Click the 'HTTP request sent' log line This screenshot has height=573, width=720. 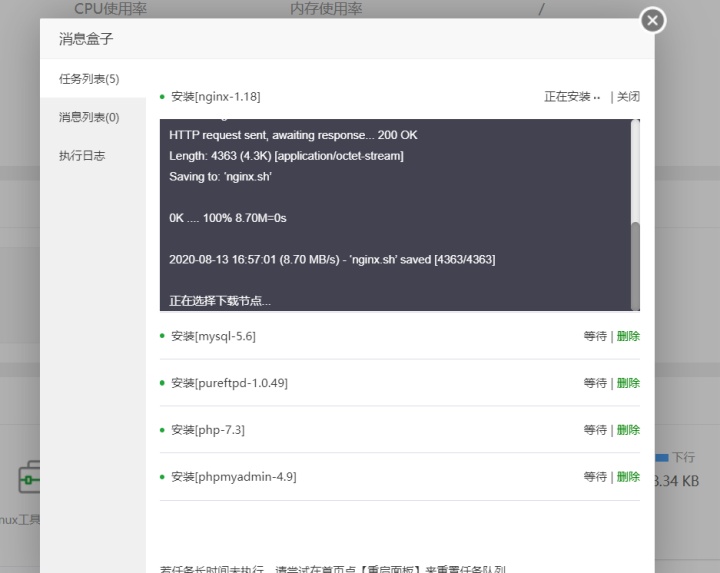tap(293, 135)
